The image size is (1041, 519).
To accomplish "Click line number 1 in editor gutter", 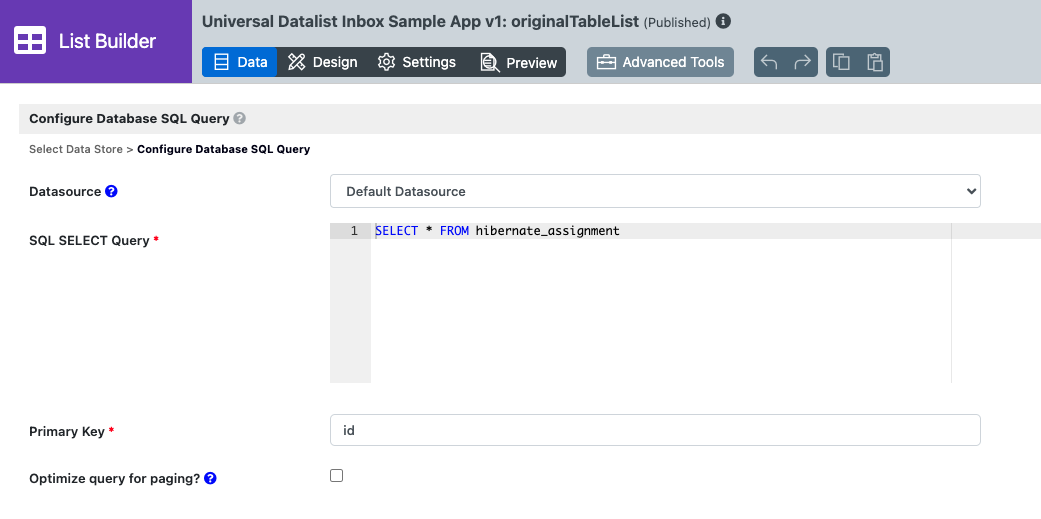I will point(353,231).
